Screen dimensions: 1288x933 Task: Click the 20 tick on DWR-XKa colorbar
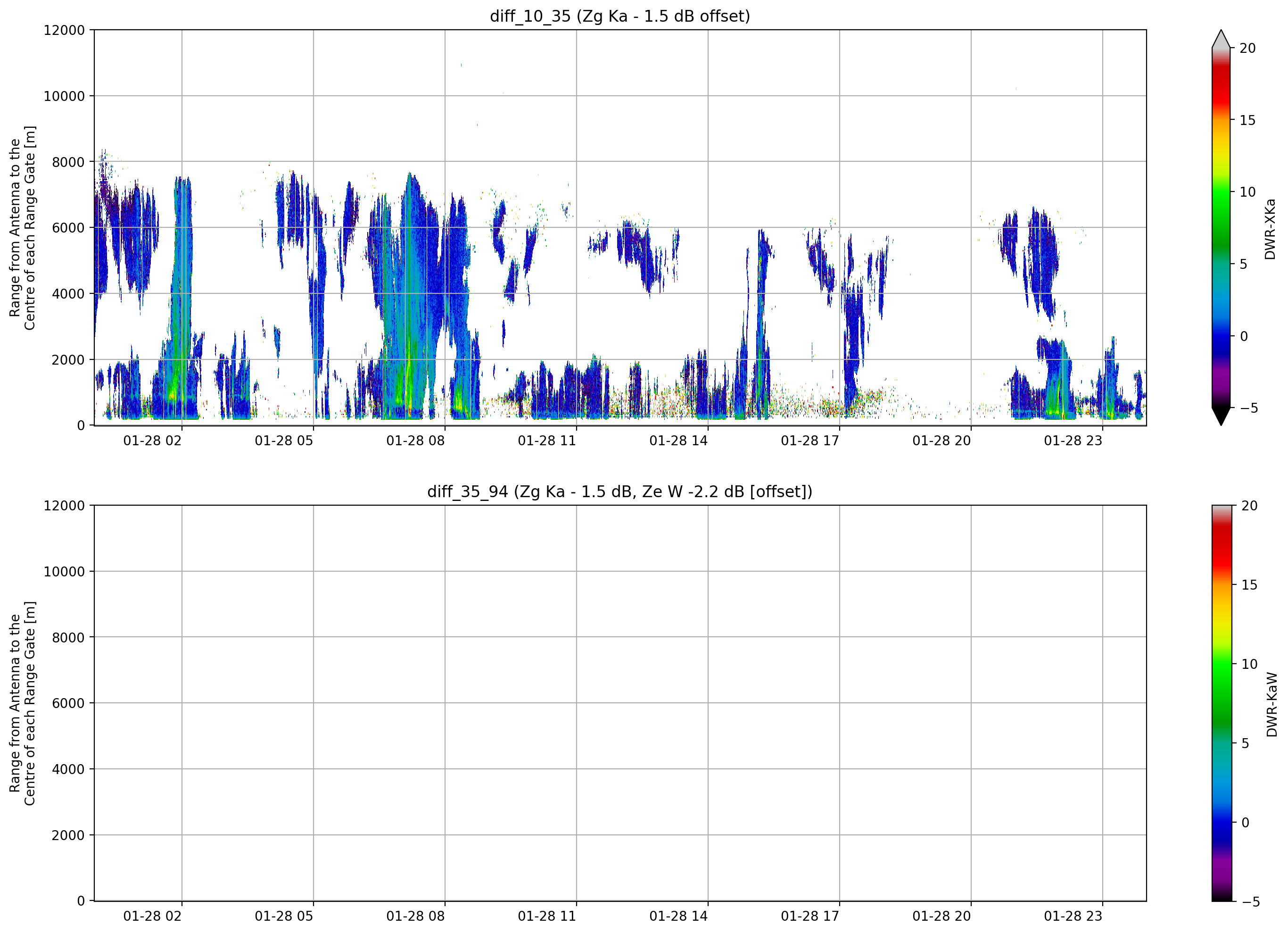pos(1247,48)
